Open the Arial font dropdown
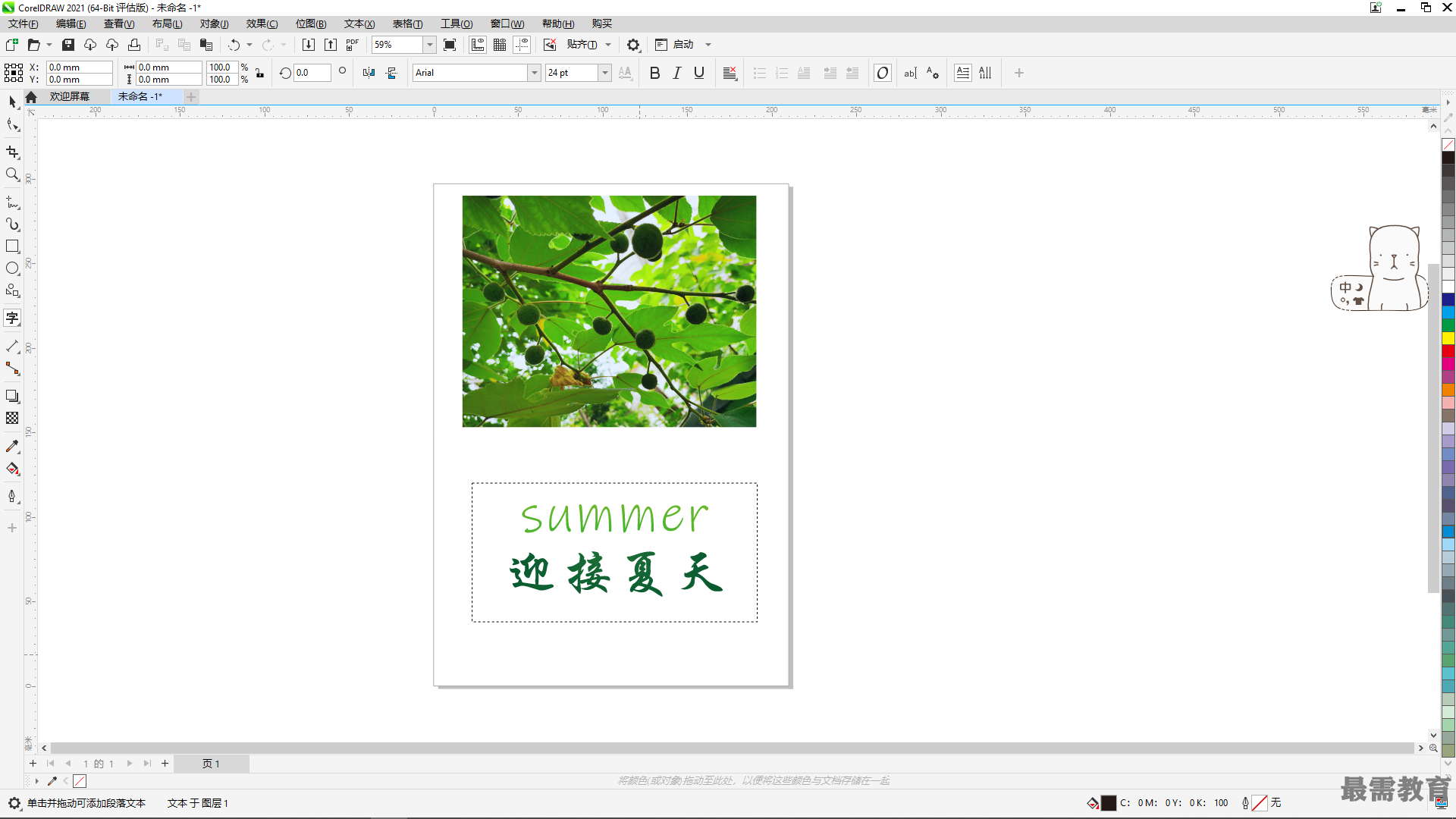 point(534,73)
